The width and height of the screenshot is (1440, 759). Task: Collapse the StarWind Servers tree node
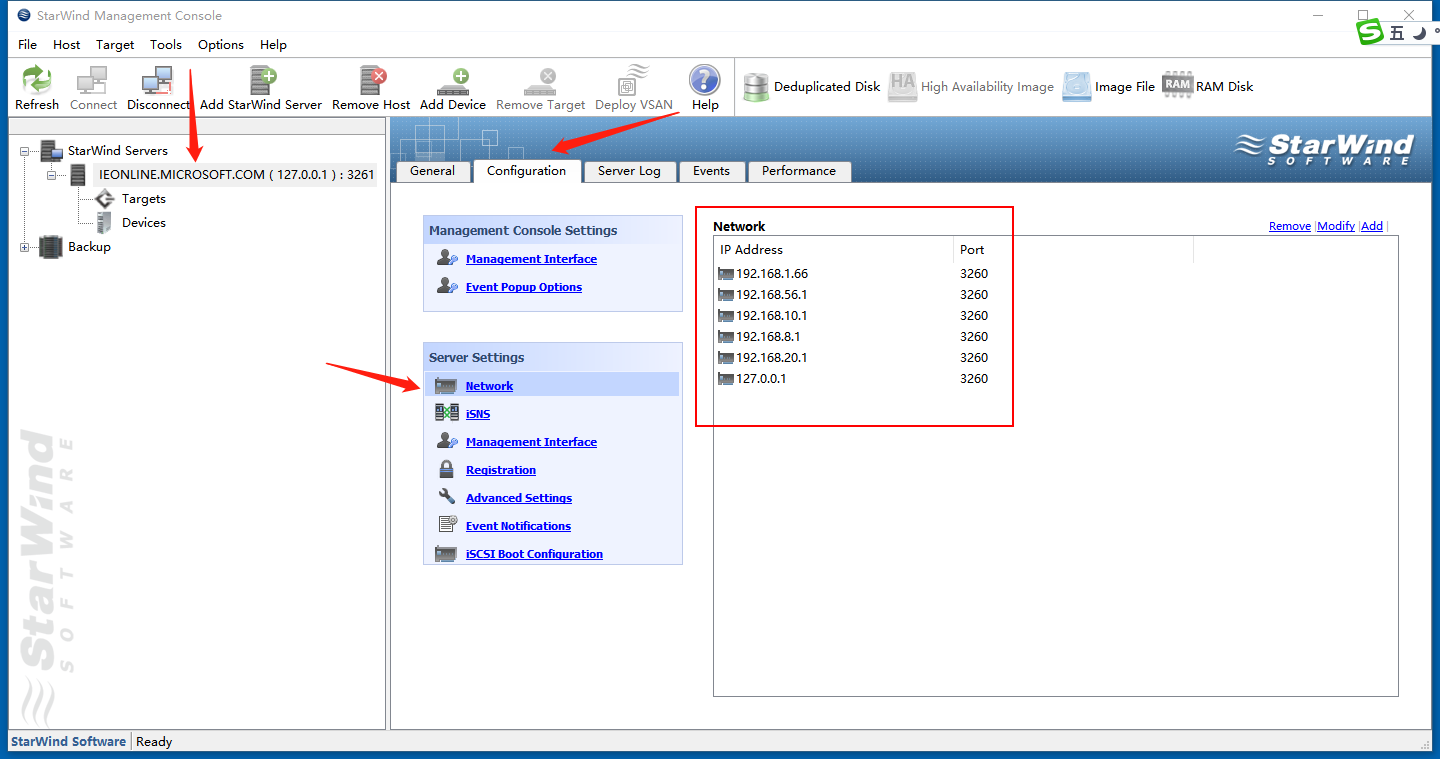click(25, 151)
